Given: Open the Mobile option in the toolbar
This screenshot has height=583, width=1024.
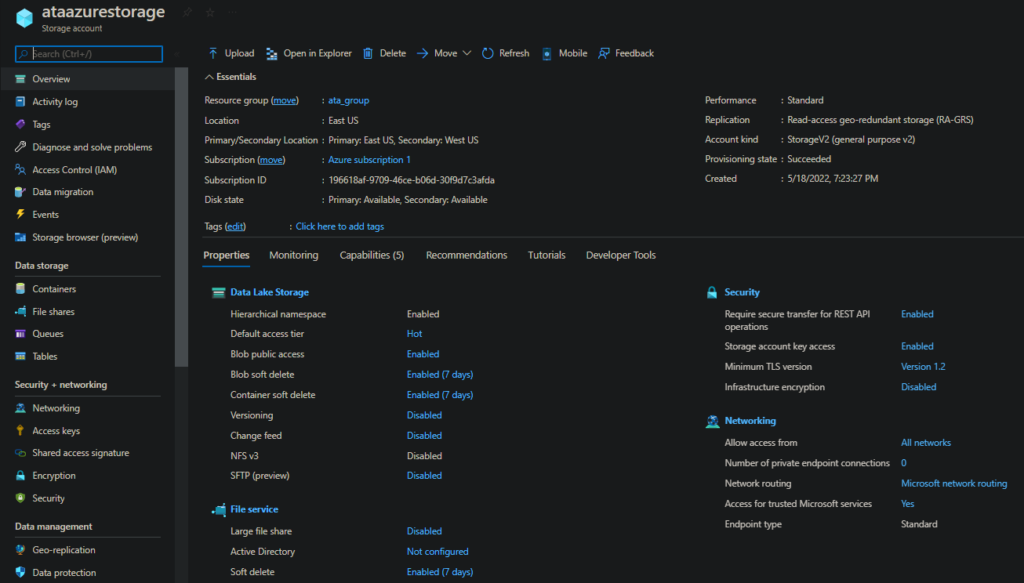Looking at the screenshot, I should click(x=564, y=53).
